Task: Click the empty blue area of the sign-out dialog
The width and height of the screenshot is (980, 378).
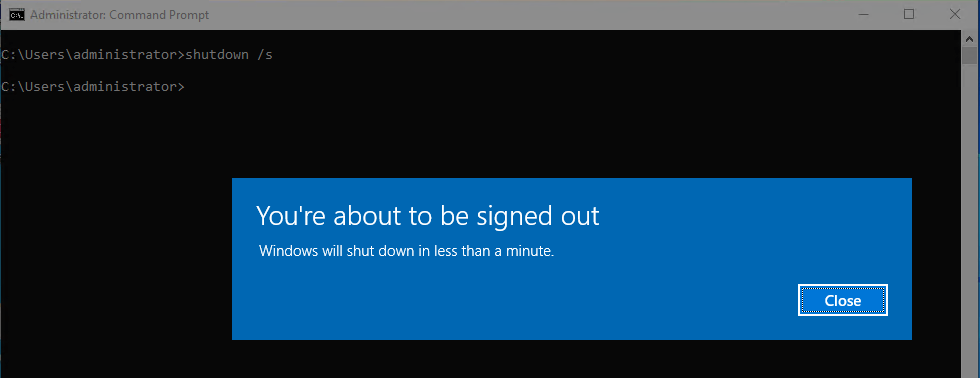Action: pyautogui.click(x=500, y=300)
